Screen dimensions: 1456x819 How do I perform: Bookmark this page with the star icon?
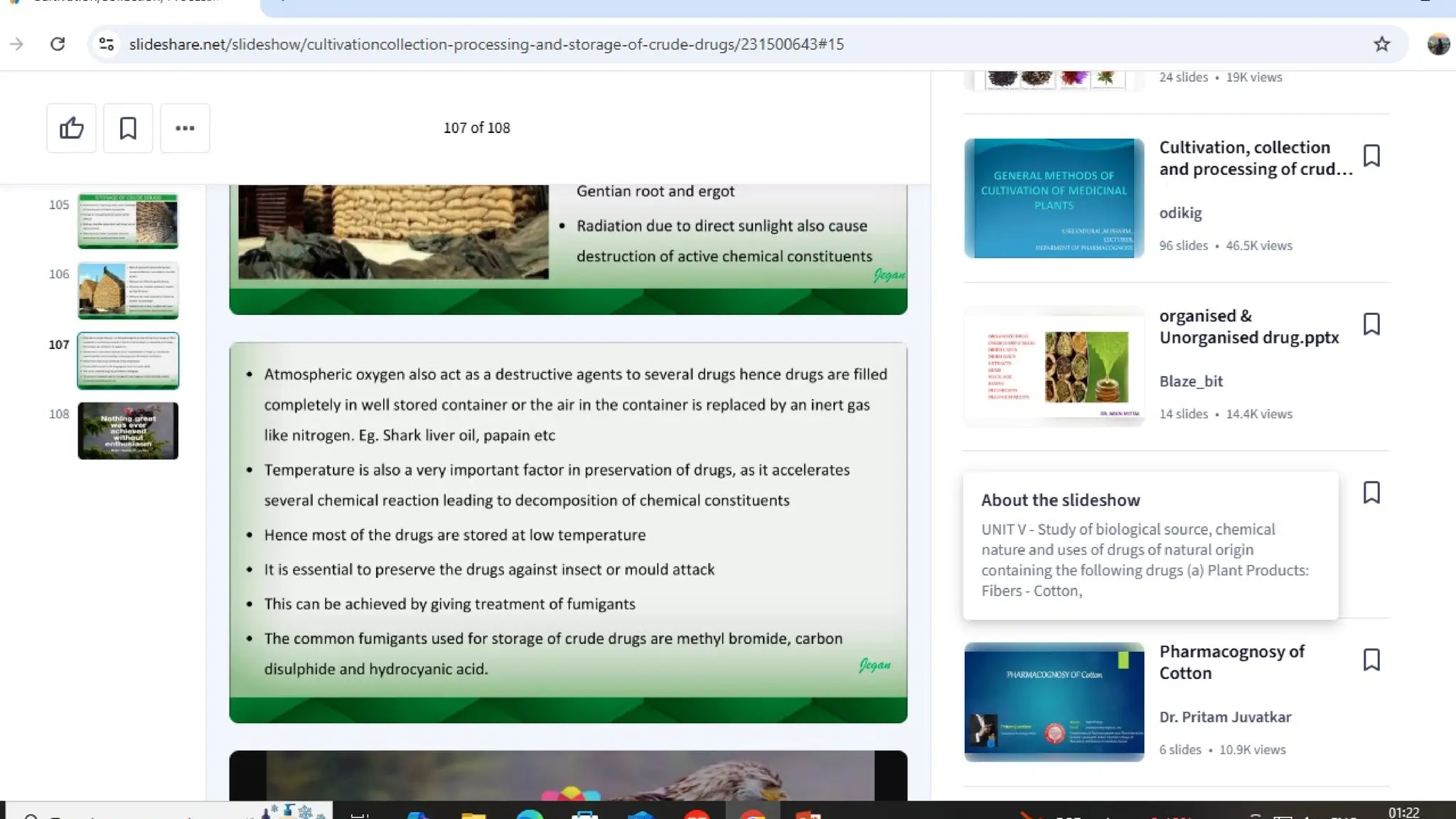pyautogui.click(x=1381, y=44)
